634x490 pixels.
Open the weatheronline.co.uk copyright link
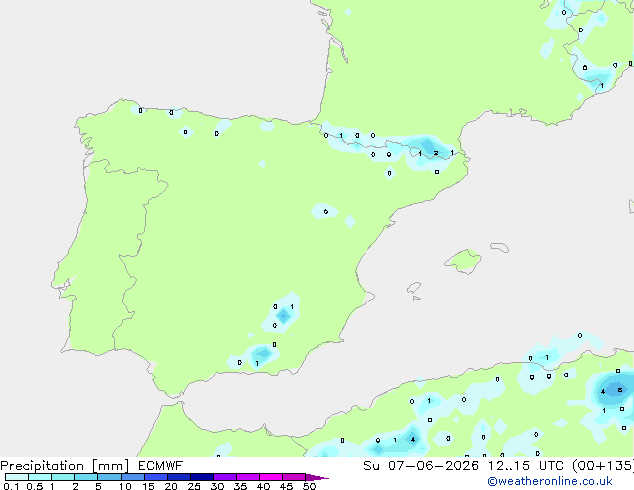click(550, 481)
